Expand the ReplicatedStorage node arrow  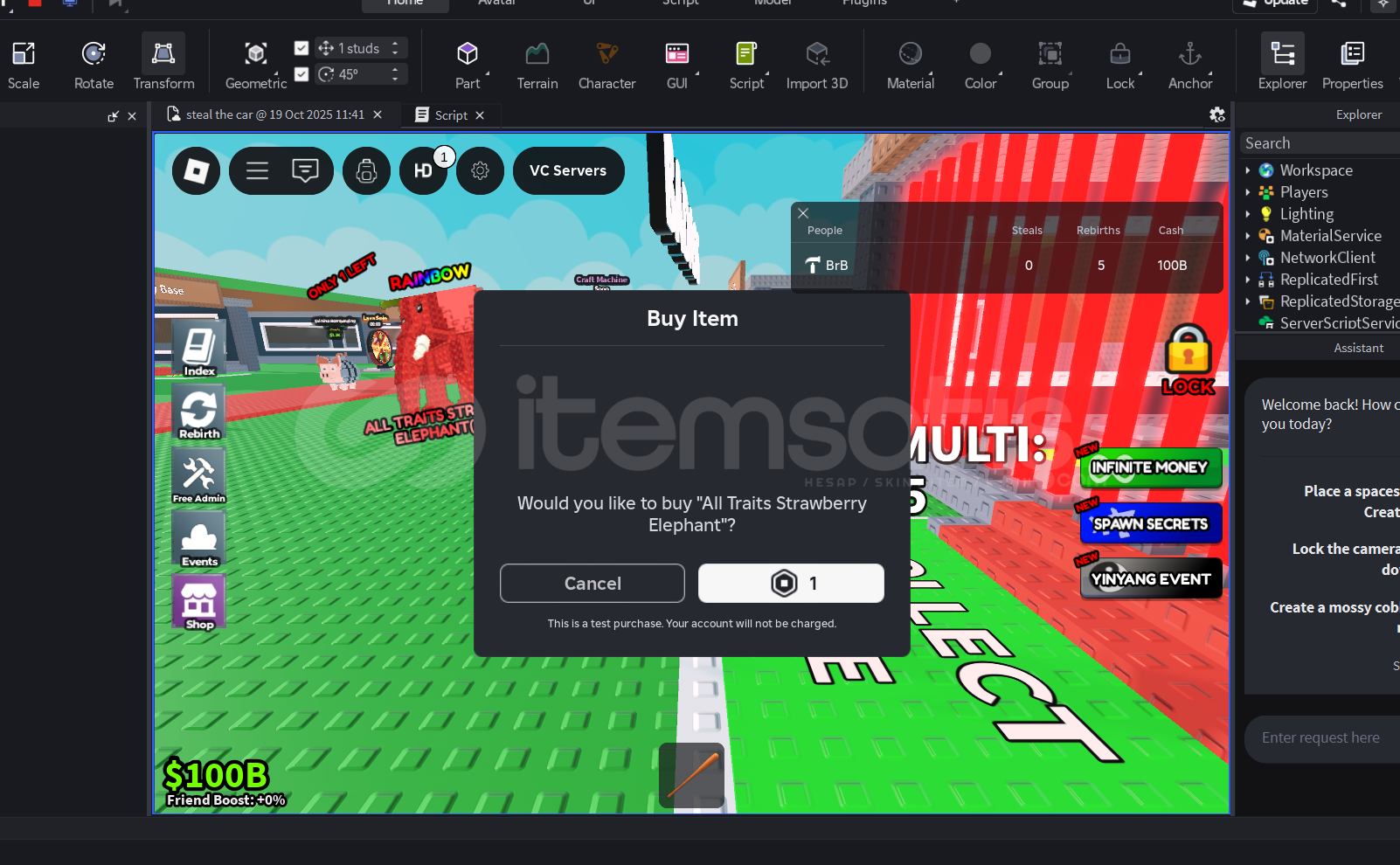coord(1248,301)
